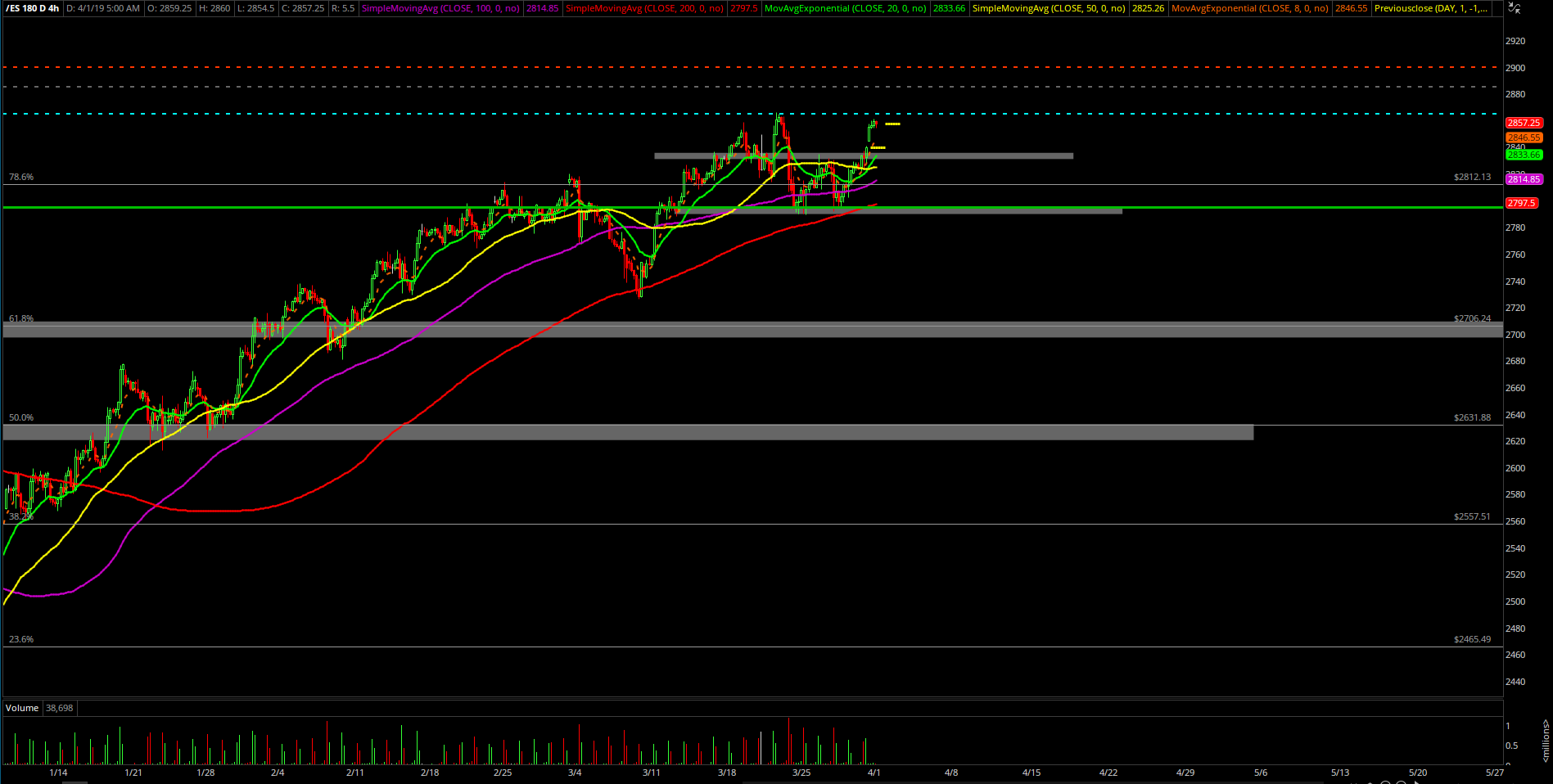Click the $2812.13 Fibonacci price label
This screenshot has height=784, width=1553.
pyautogui.click(x=1472, y=177)
